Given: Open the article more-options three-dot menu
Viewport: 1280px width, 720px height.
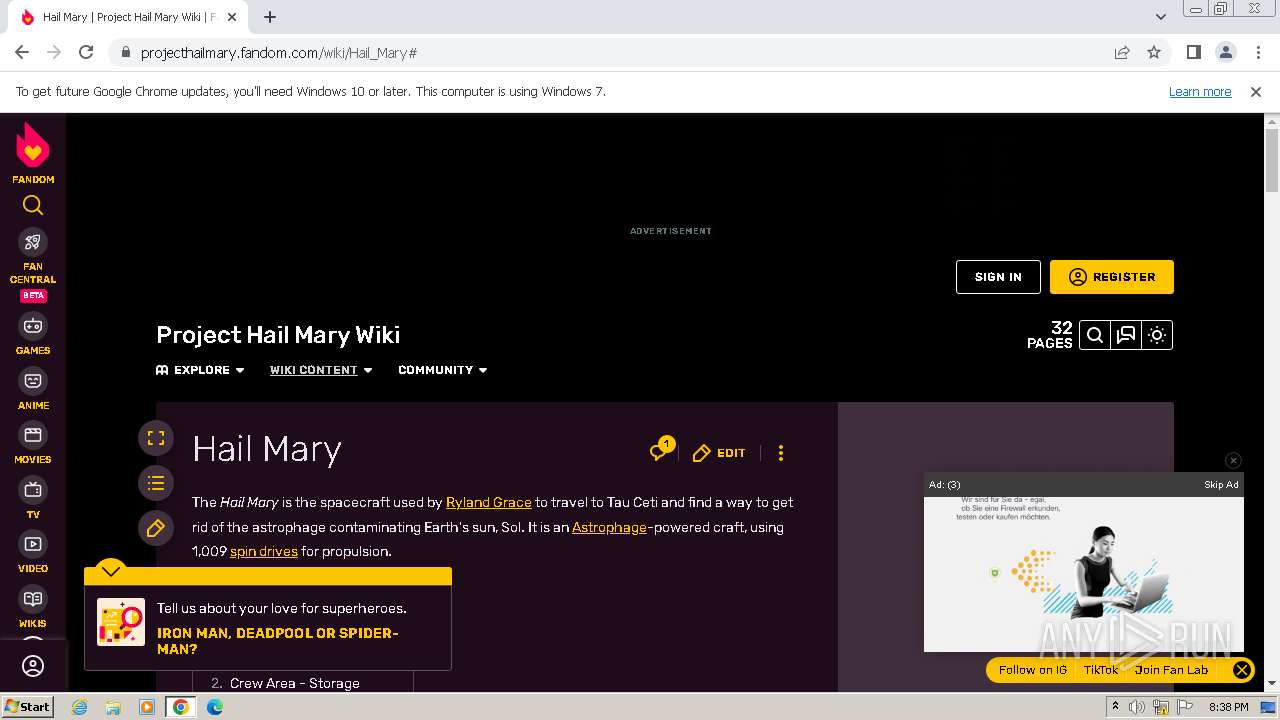Looking at the screenshot, I should point(781,453).
